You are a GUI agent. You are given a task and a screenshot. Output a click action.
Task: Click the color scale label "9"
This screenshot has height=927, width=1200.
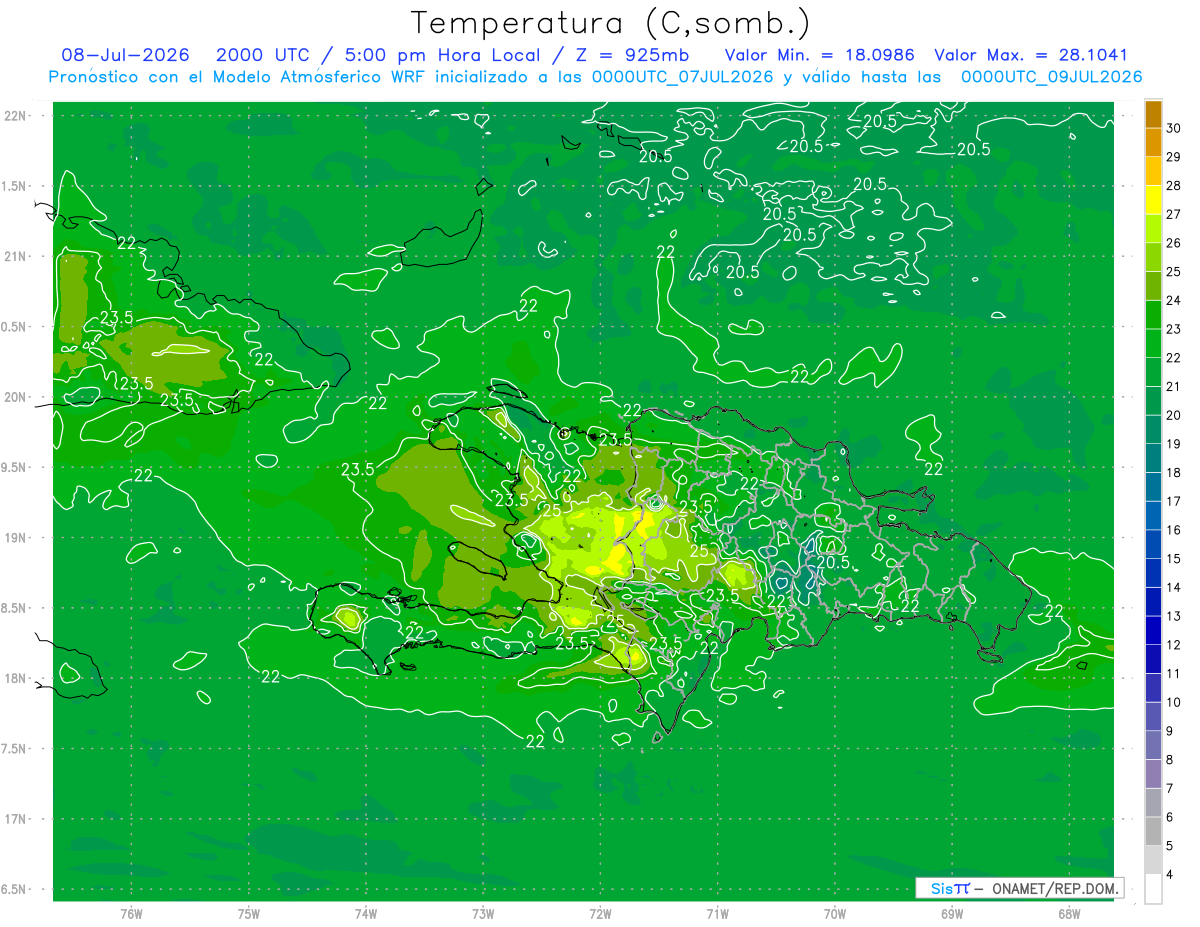tap(1170, 732)
